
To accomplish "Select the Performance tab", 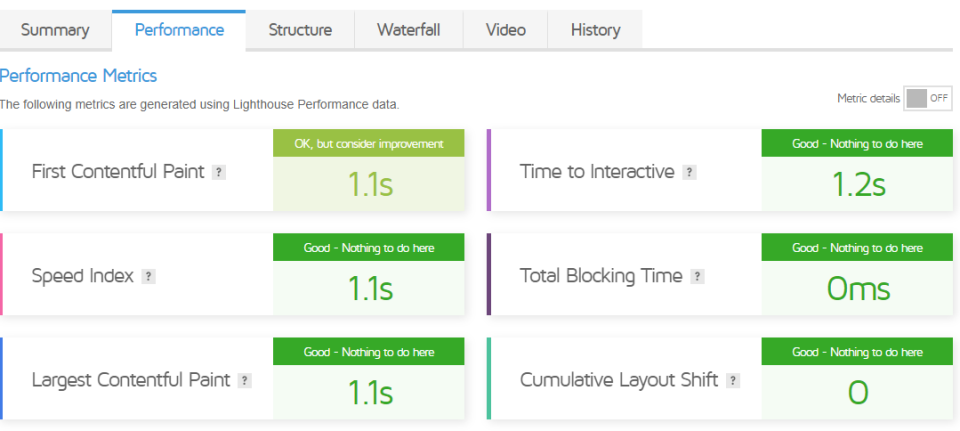I will [179, 30].
